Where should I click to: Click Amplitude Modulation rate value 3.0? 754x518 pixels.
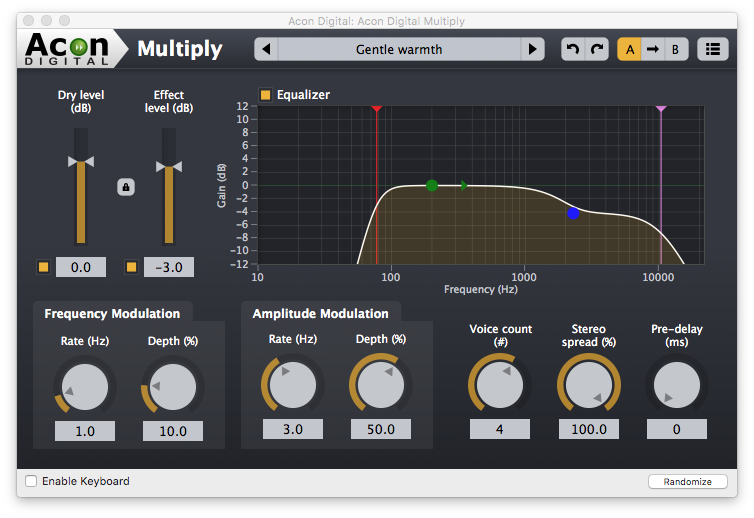click(293, 429)
